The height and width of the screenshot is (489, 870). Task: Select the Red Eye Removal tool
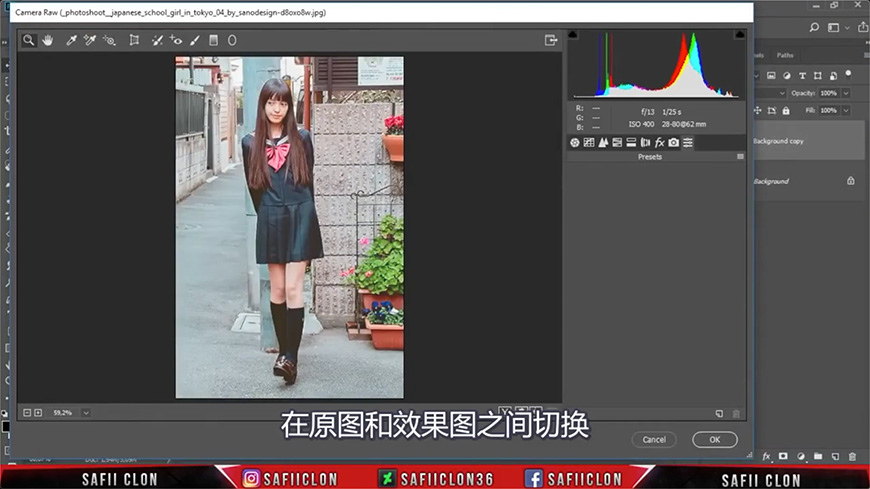coord(176,40)
